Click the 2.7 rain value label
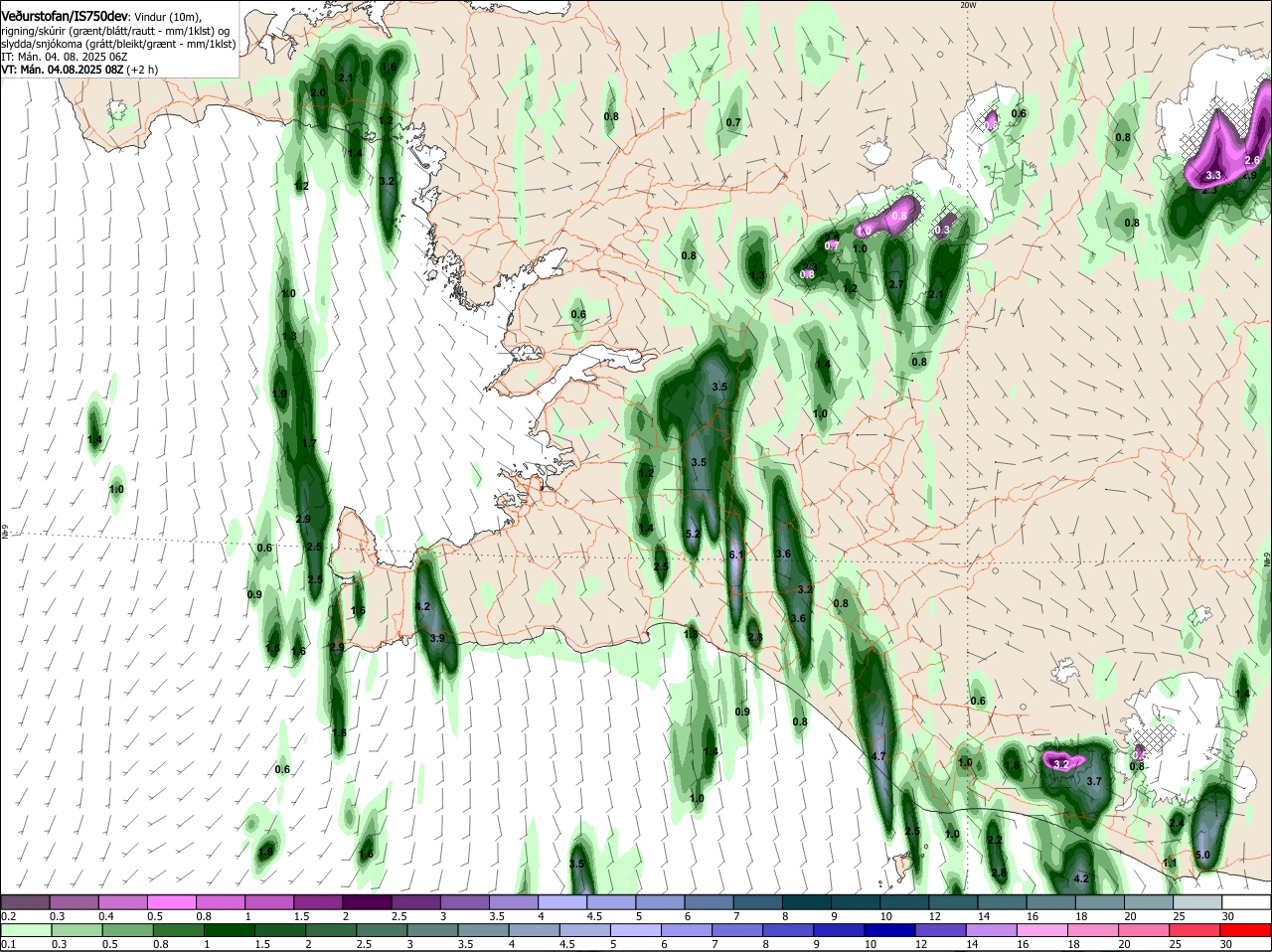 [x=895, y=284]
